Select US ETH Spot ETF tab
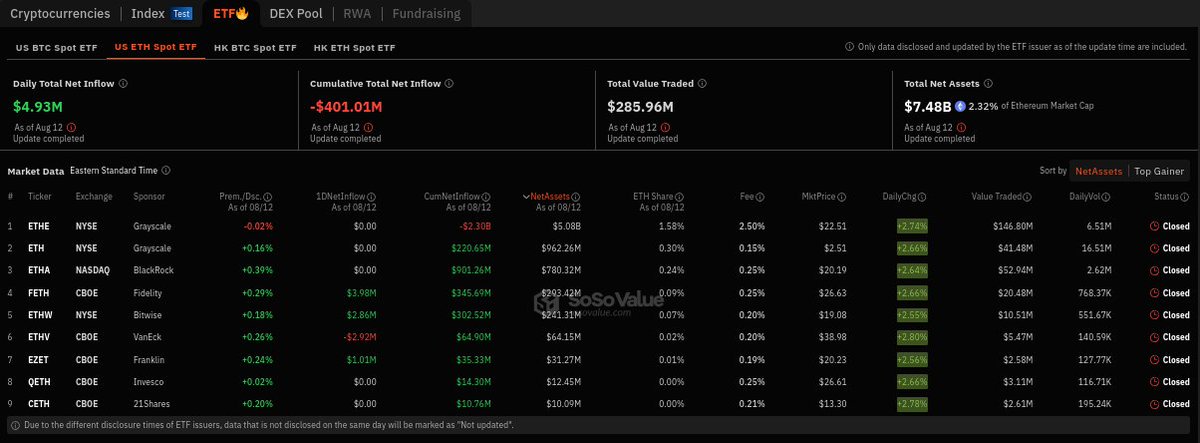The height and width of the screenshot is (443, 1200). coord(155,47)
